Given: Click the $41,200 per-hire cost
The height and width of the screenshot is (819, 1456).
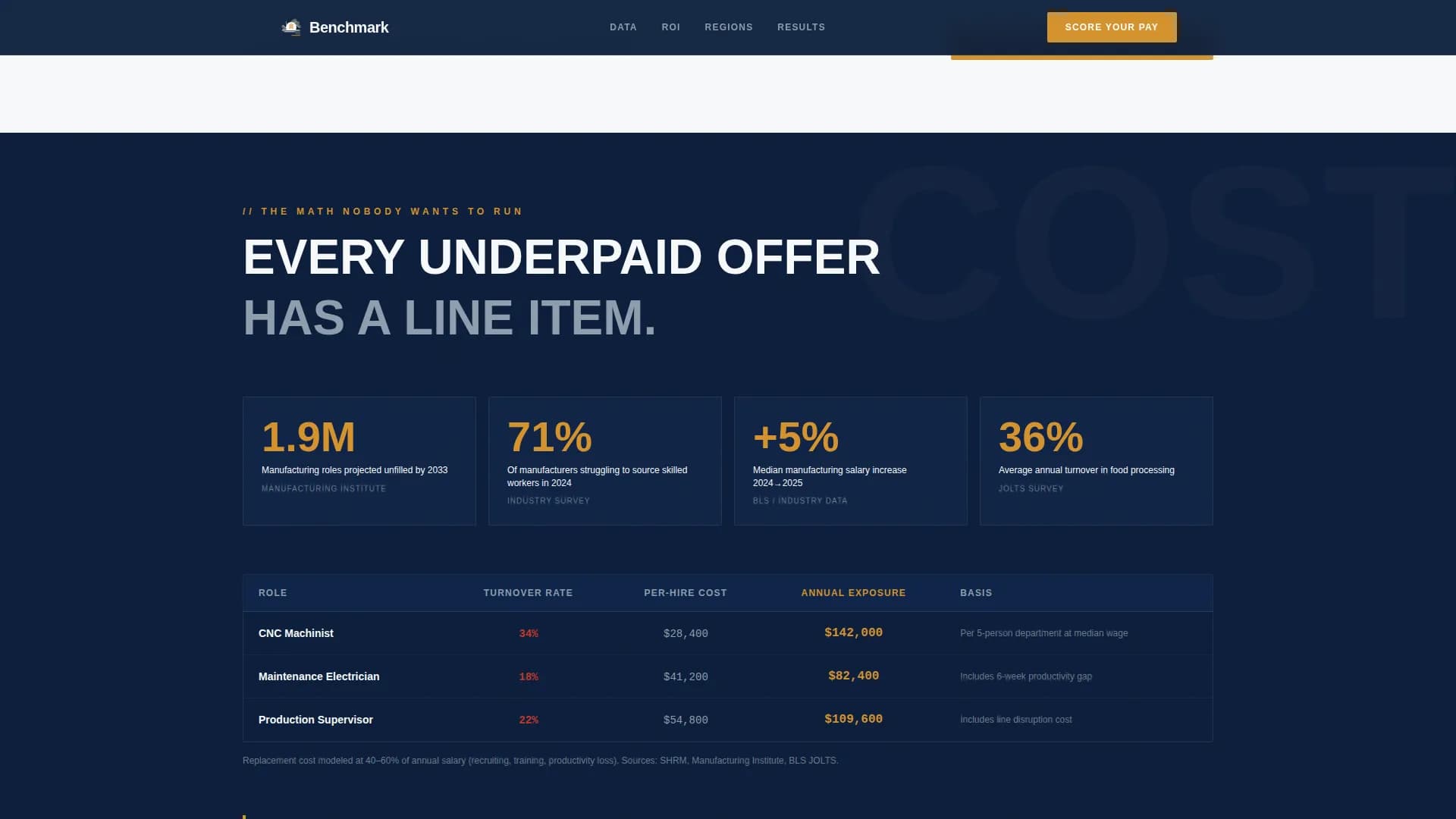Looking at the screenshot, I should click(686, 676).
